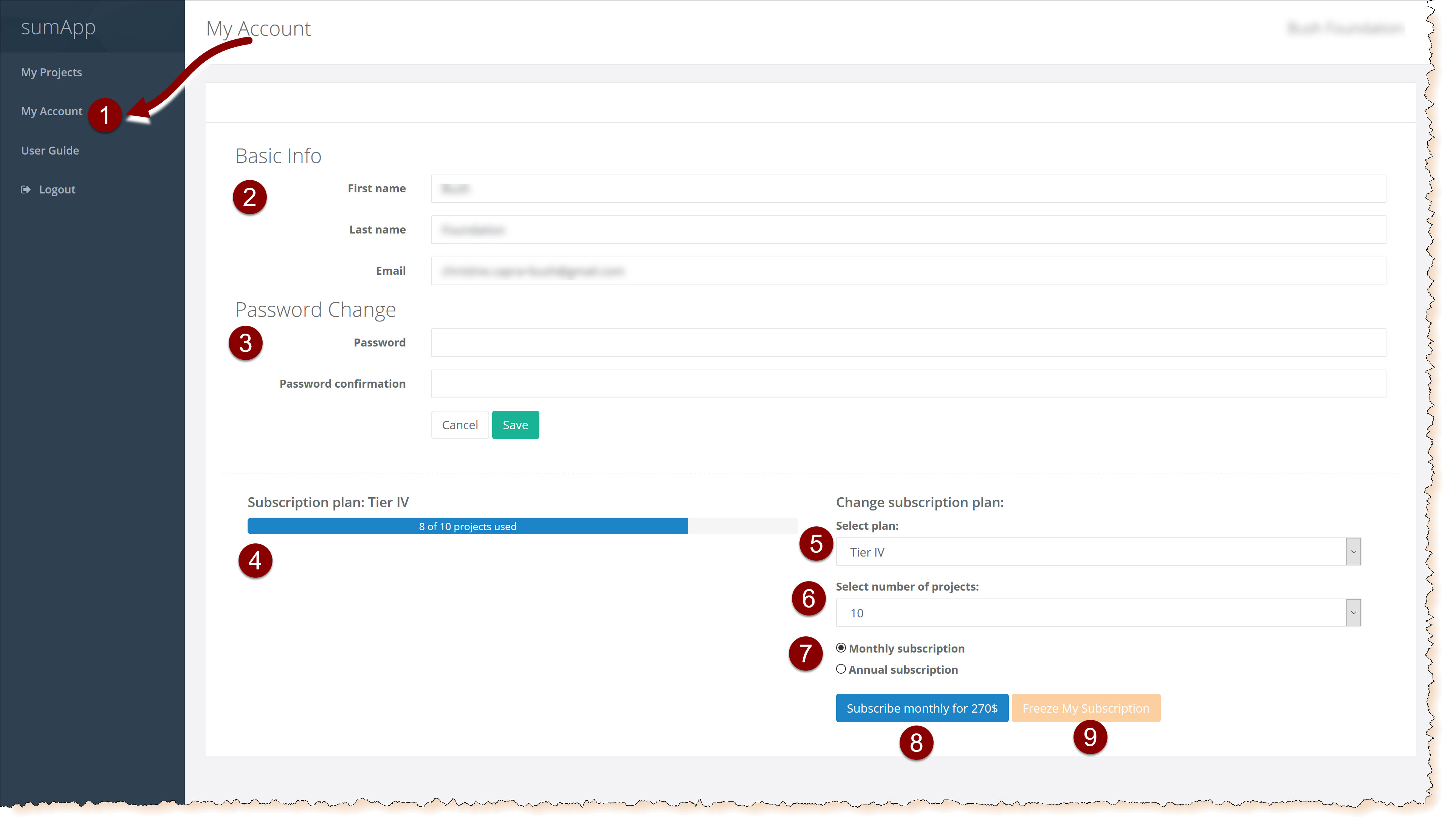The image size is (1456, 829).
Task: Click the arrow on the plan dropdown
Action: click(1353, 552)
